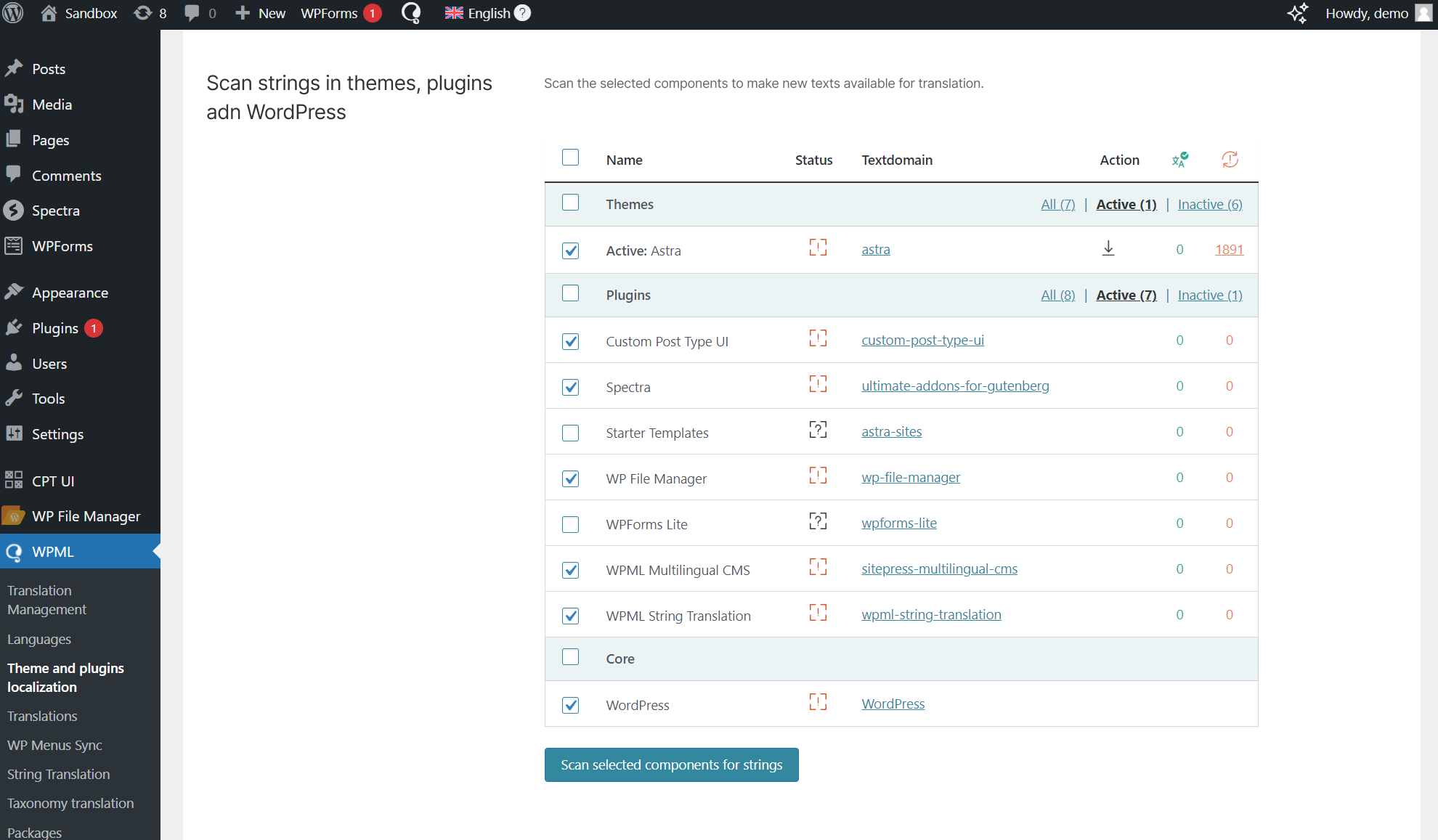The width and height of the screenshot is (1438, 840).
Task: Open the Howdy, demo account menu
Action: click(1367, 13)
